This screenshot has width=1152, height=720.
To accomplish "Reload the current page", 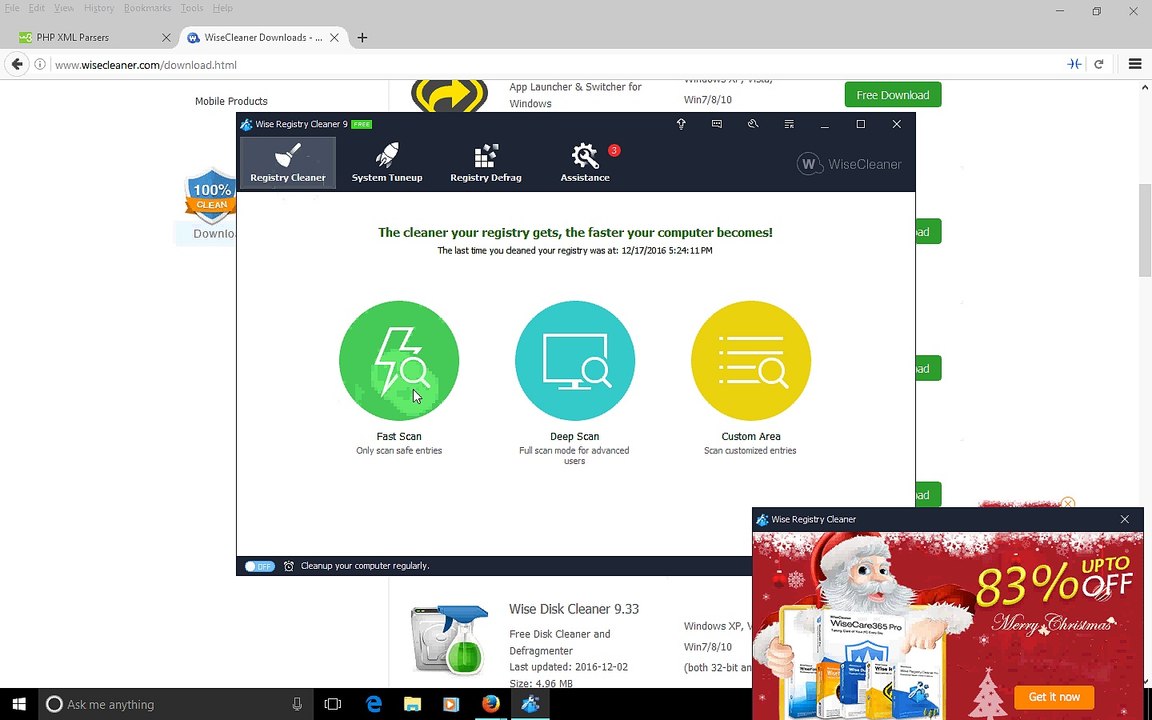I will 1098,65.
